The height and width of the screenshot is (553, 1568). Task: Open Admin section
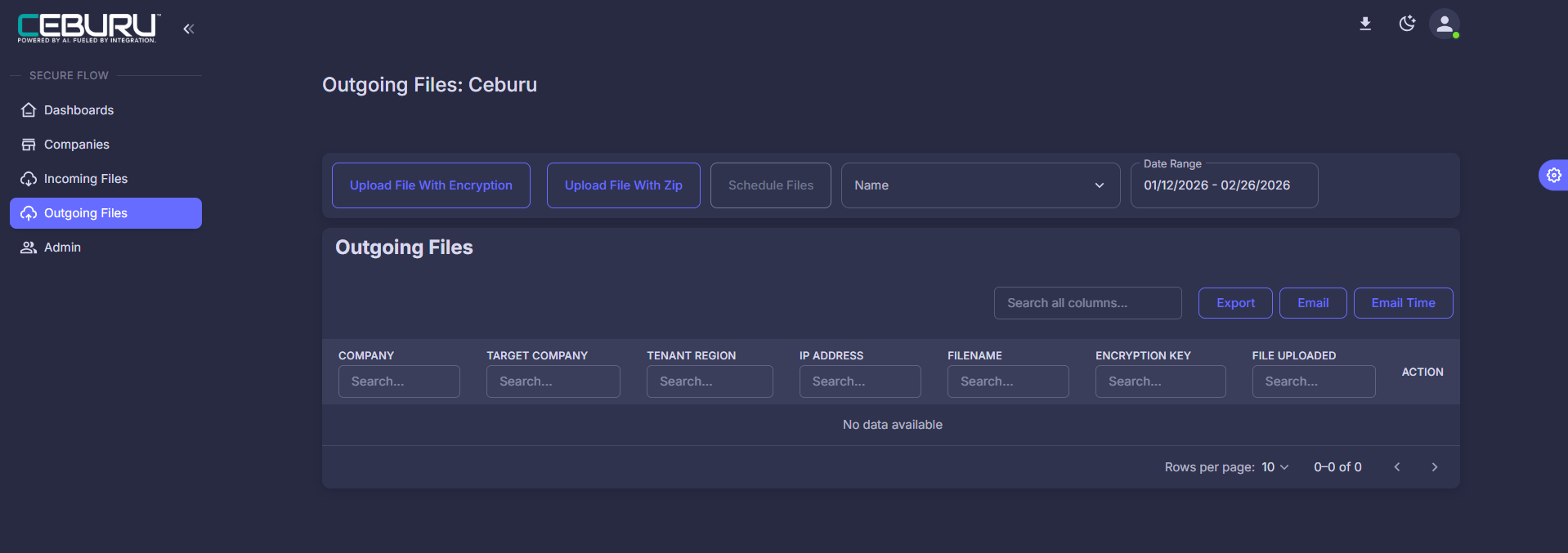(x=105, y=248)
